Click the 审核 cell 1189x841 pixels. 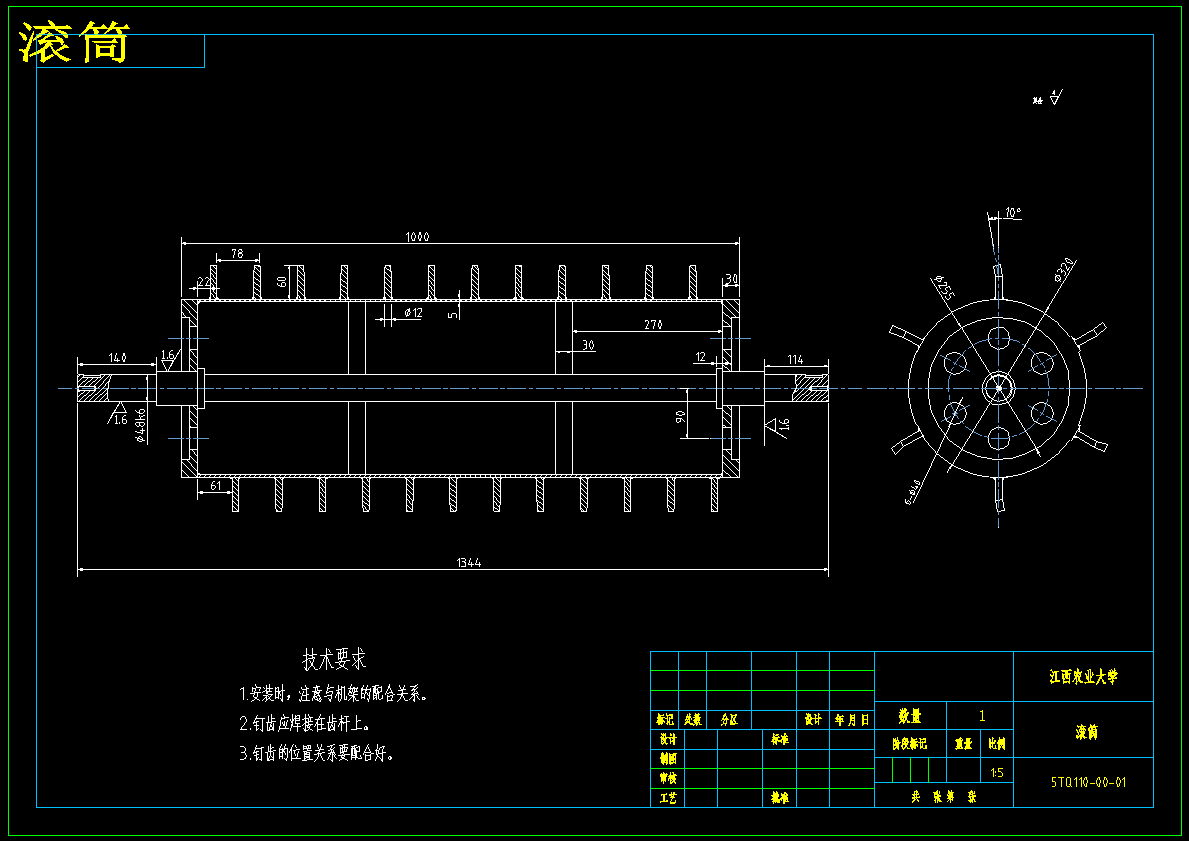coord(668,778)
